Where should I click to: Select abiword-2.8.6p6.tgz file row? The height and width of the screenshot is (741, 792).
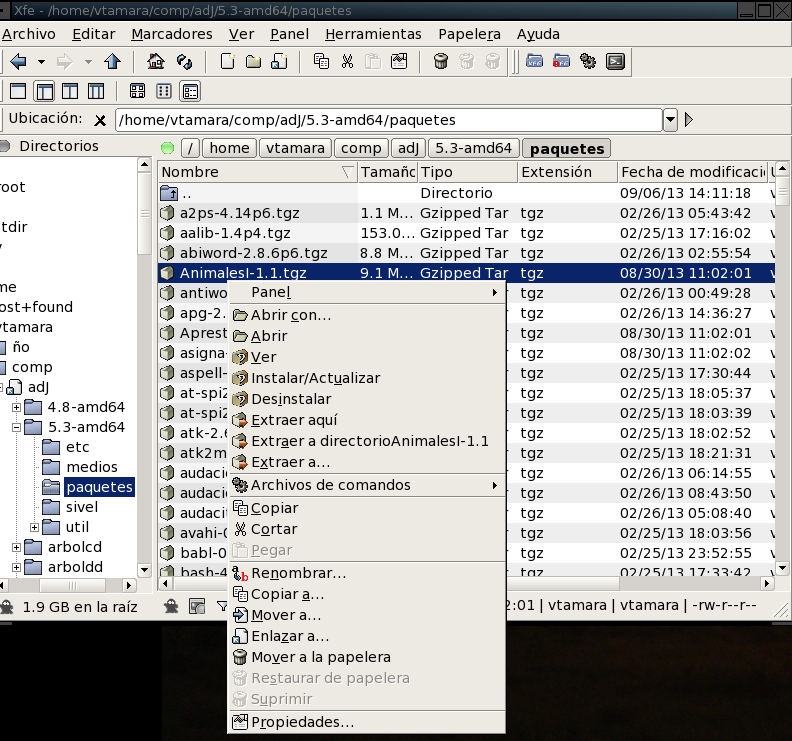click(x=466, y=253)
